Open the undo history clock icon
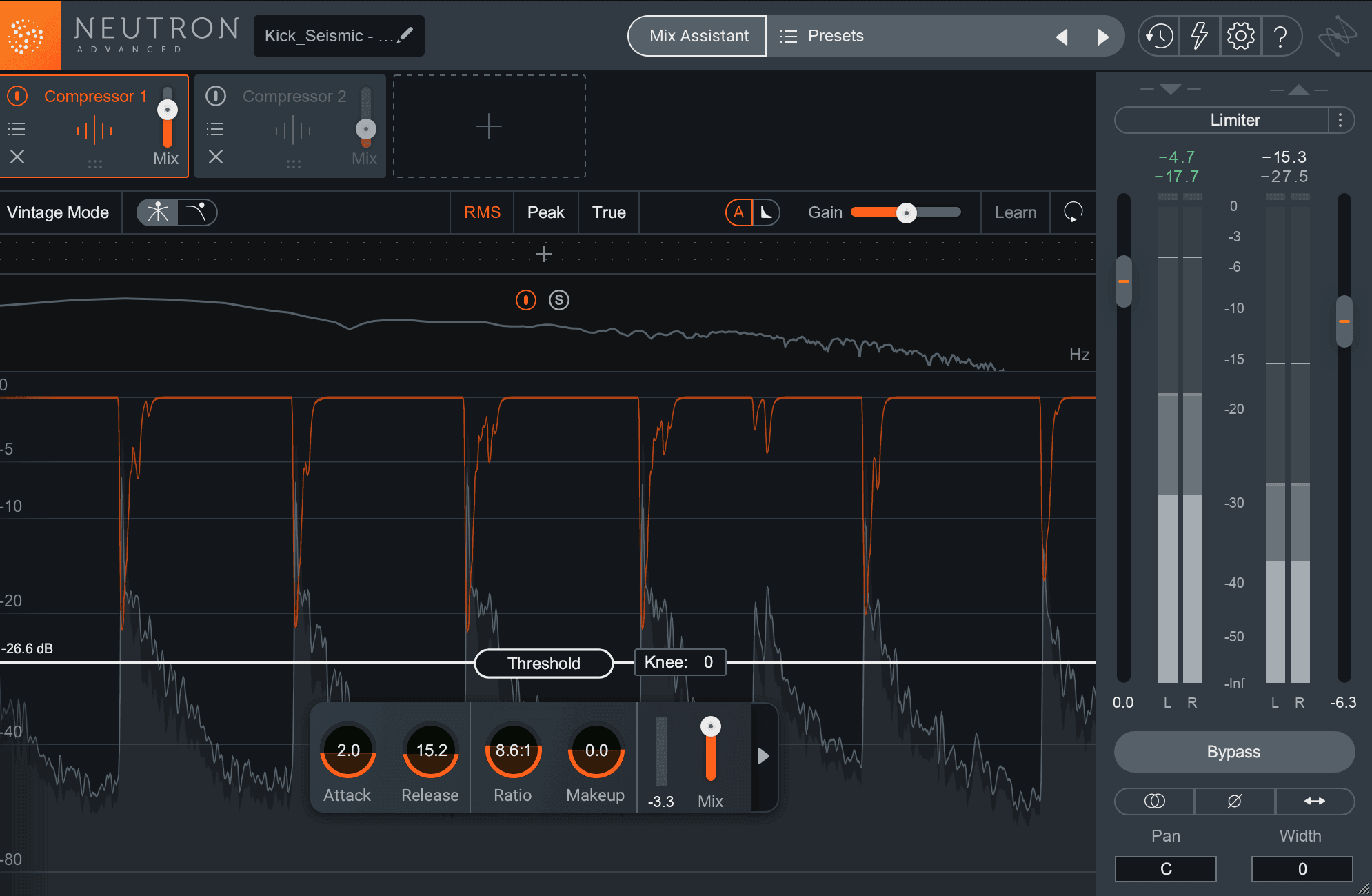 [x=1160, y=36]
